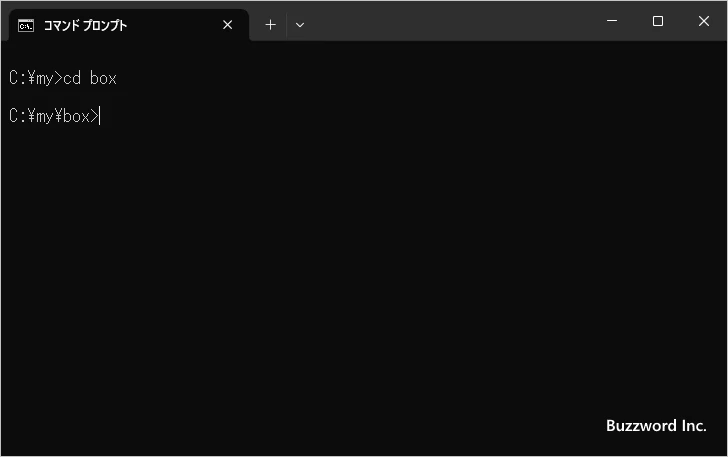Close the コマンド プロンプト tab

(227, 25)
